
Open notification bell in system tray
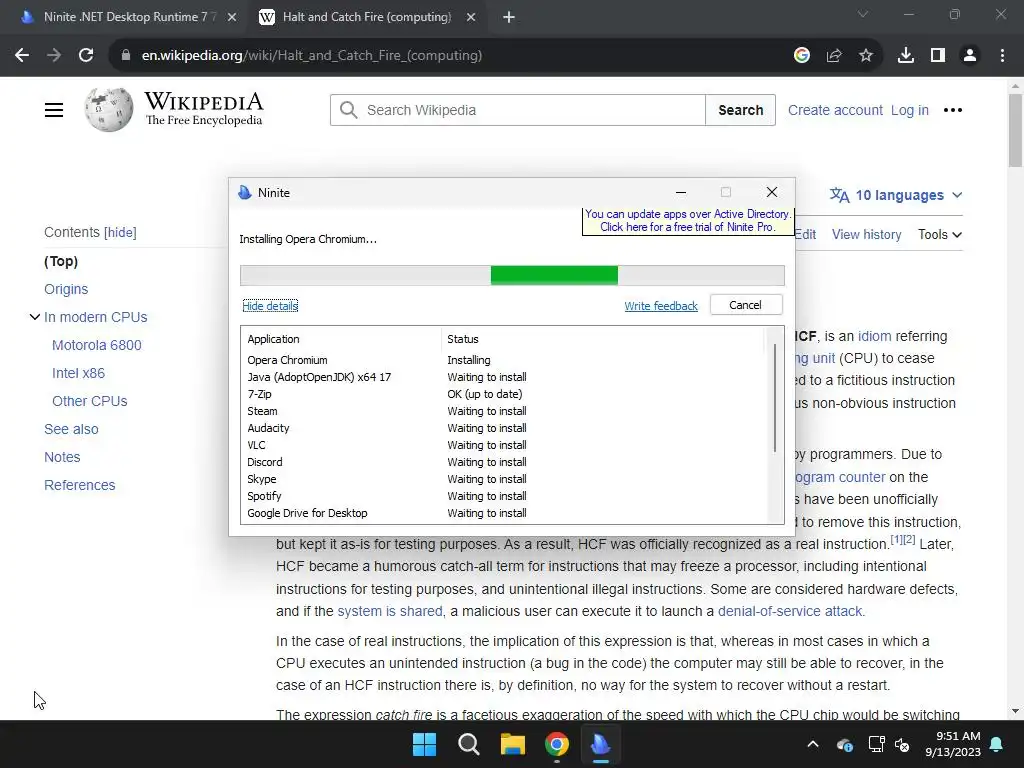click(x=997, y=744)
